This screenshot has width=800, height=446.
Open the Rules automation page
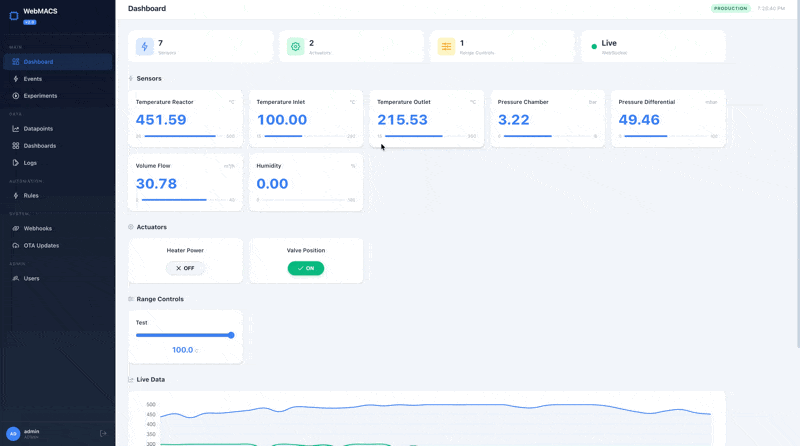click(58, 195)
